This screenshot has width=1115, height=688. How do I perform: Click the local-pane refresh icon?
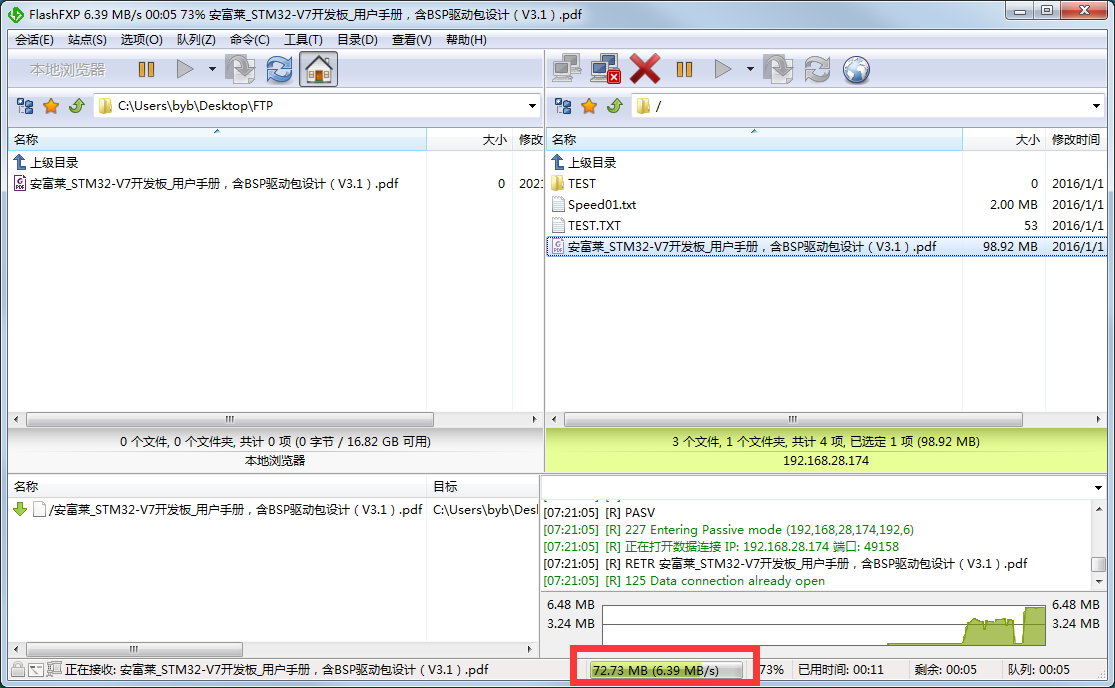[x=279, y=69]
